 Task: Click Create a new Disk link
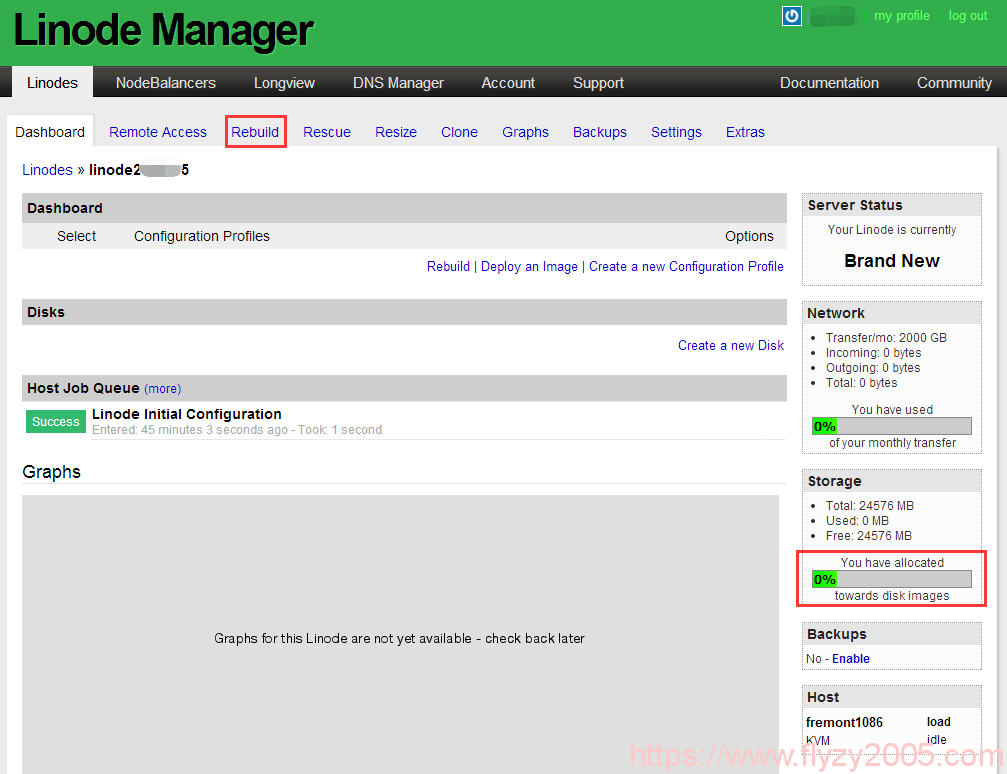(731, 346)
